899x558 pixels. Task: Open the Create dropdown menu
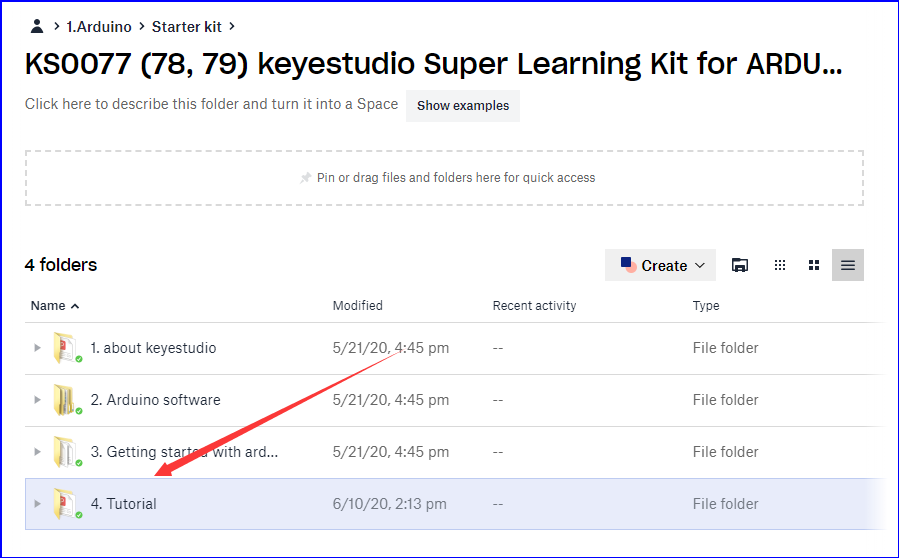(x=660, y=265)
